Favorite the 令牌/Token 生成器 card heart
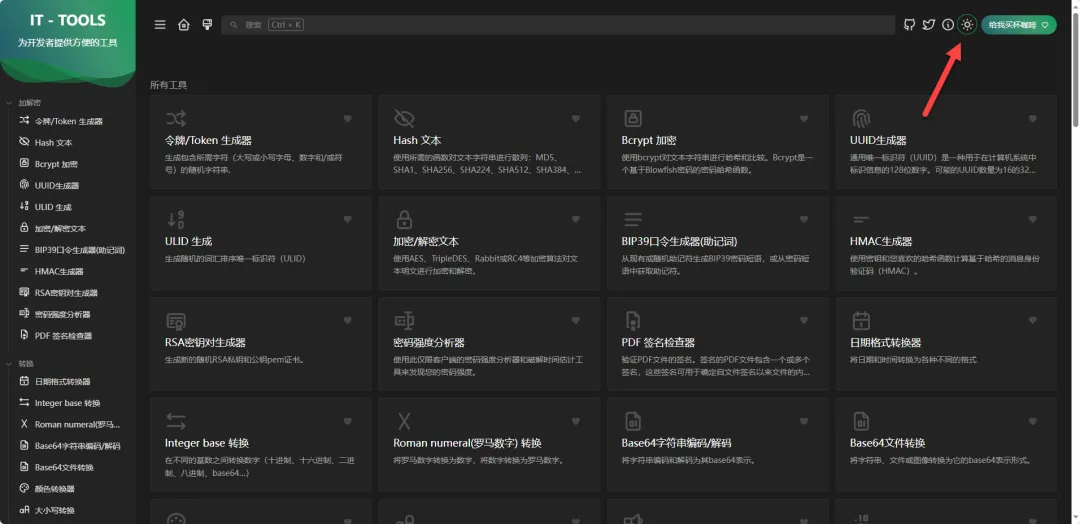The height and width of the screenshot is (524, 1080). pyautogui.click(x=348, y=119)
